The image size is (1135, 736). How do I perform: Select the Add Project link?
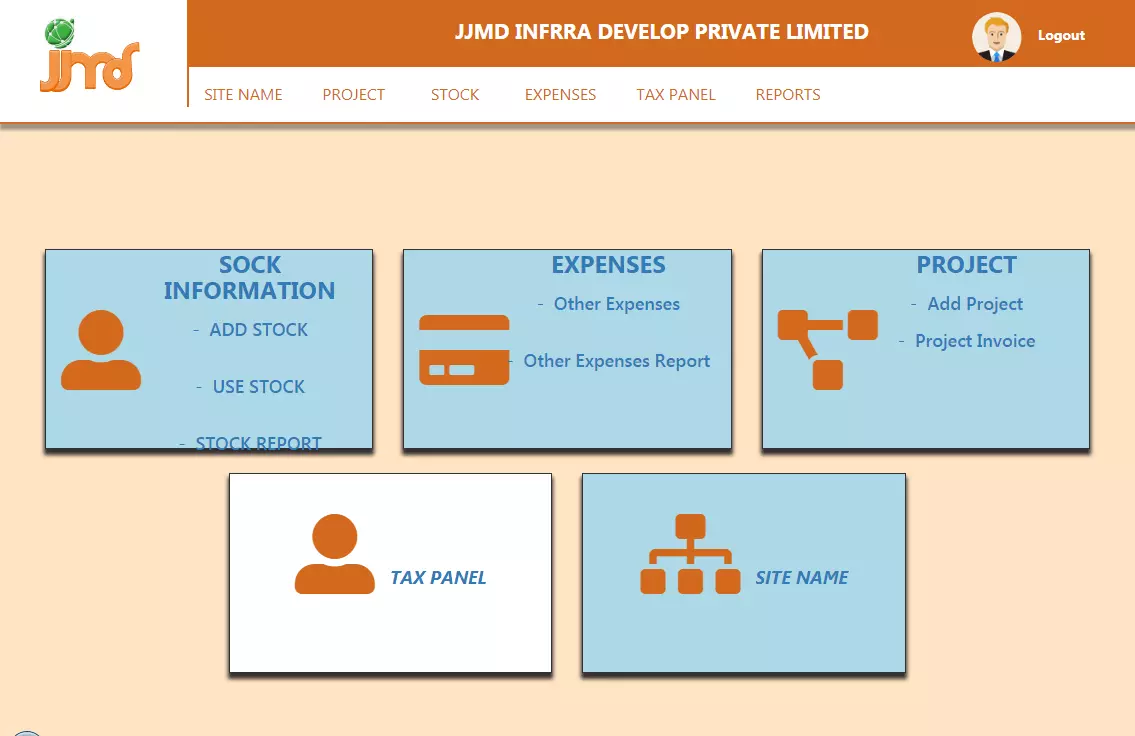click(975, 304)
